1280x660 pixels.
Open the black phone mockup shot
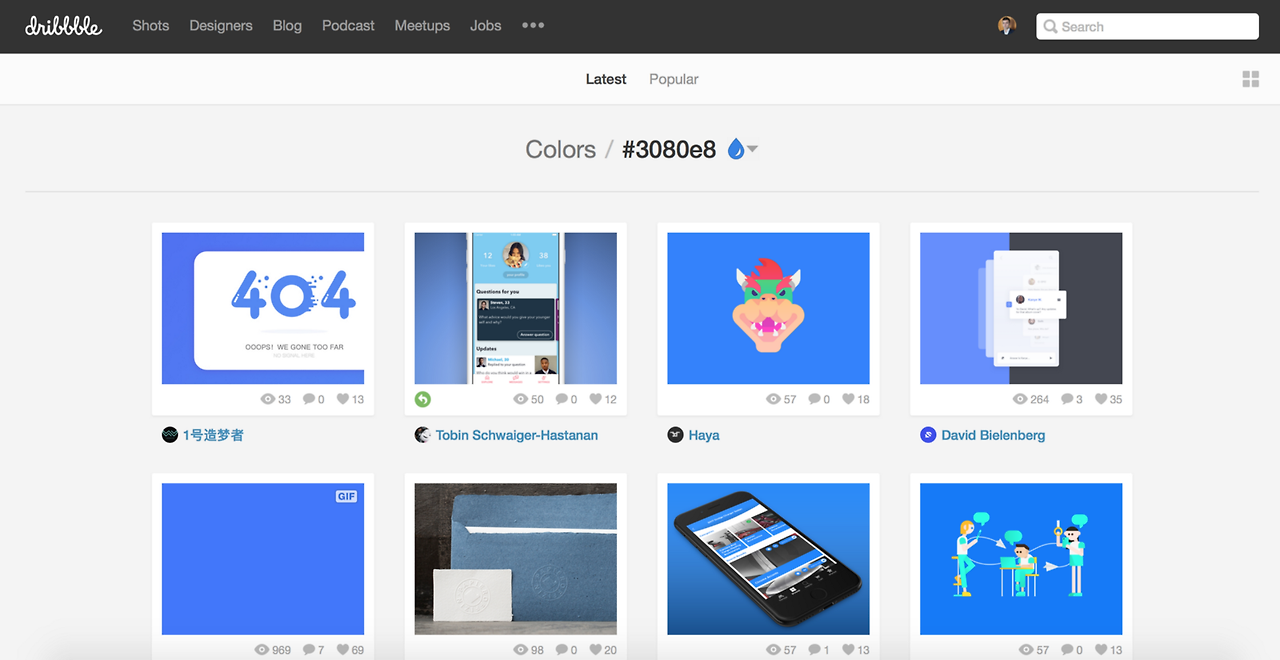coord(768,559)
